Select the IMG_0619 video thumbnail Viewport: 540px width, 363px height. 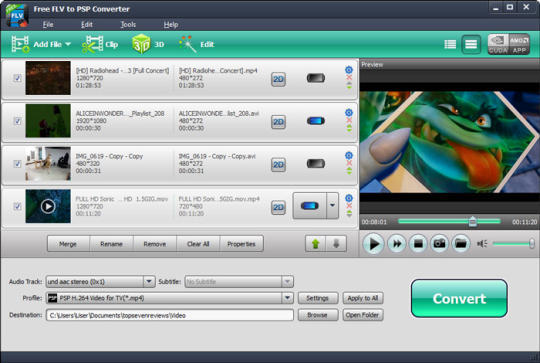tap(48, 163)
